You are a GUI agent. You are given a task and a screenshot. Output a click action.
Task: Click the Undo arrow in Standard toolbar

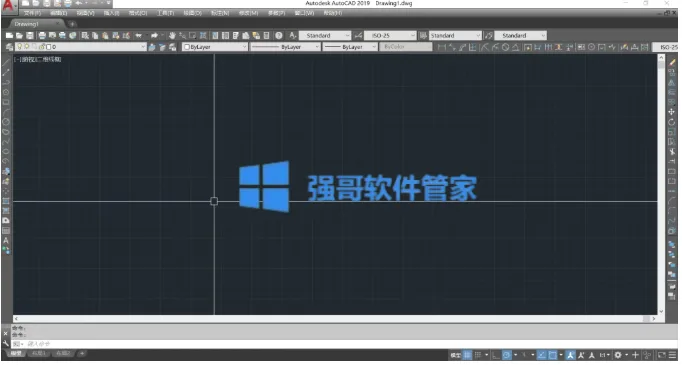(138, 36)
